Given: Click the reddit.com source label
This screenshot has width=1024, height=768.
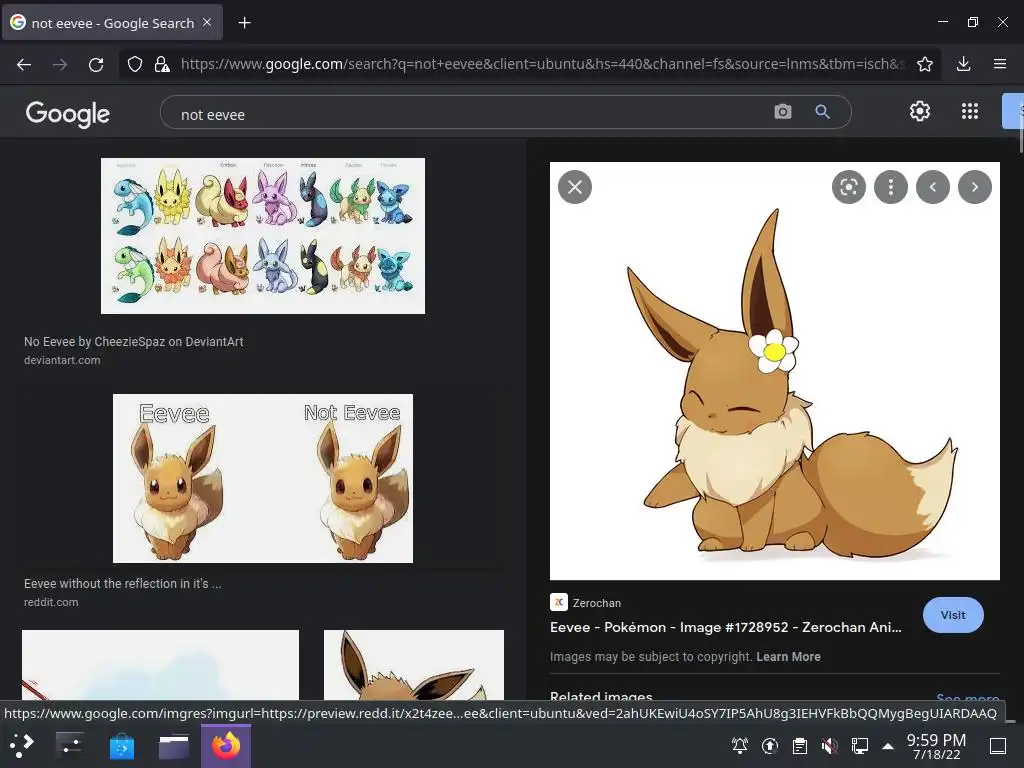Looking at the screenshot, I should 51,602.
